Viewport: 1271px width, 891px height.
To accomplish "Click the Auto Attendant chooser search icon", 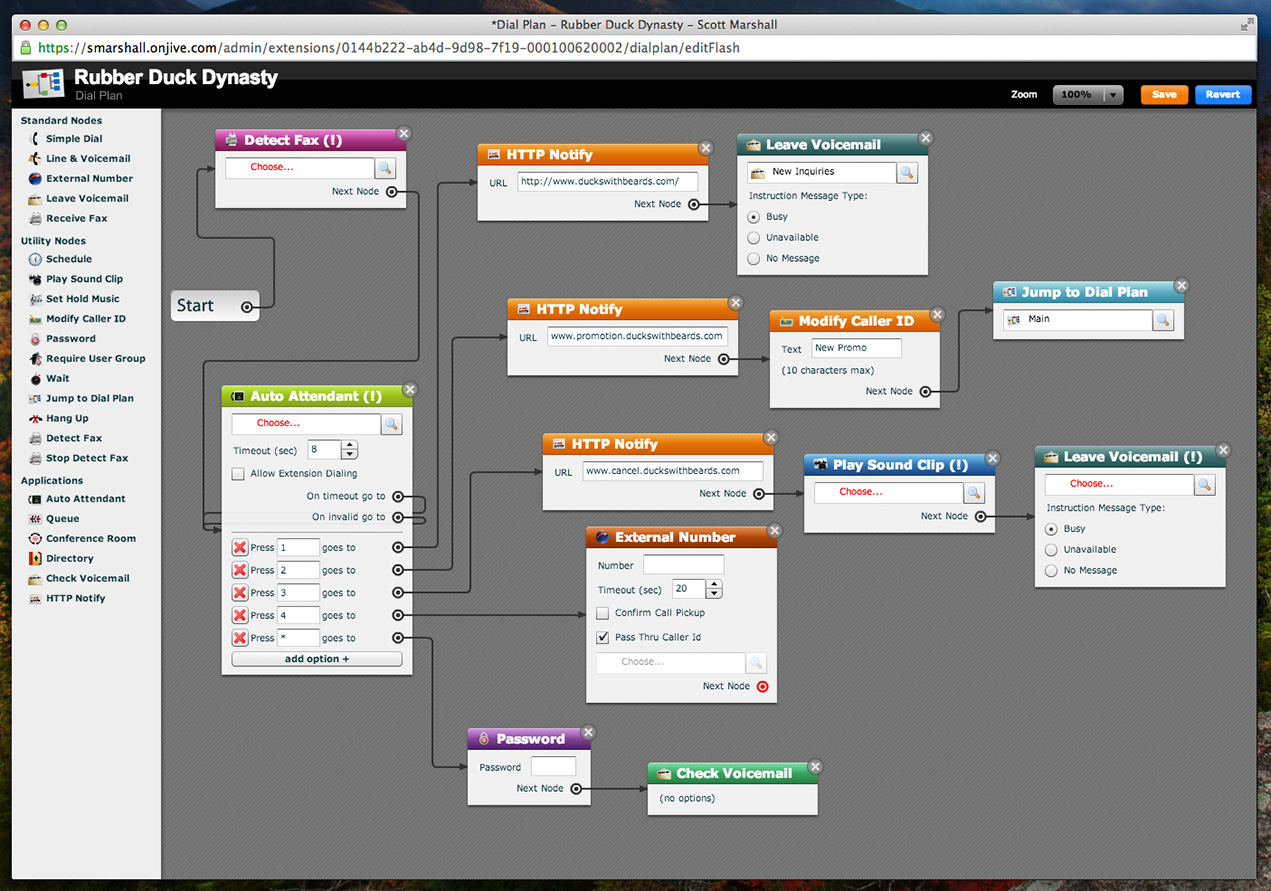I will tap(392, 424).
